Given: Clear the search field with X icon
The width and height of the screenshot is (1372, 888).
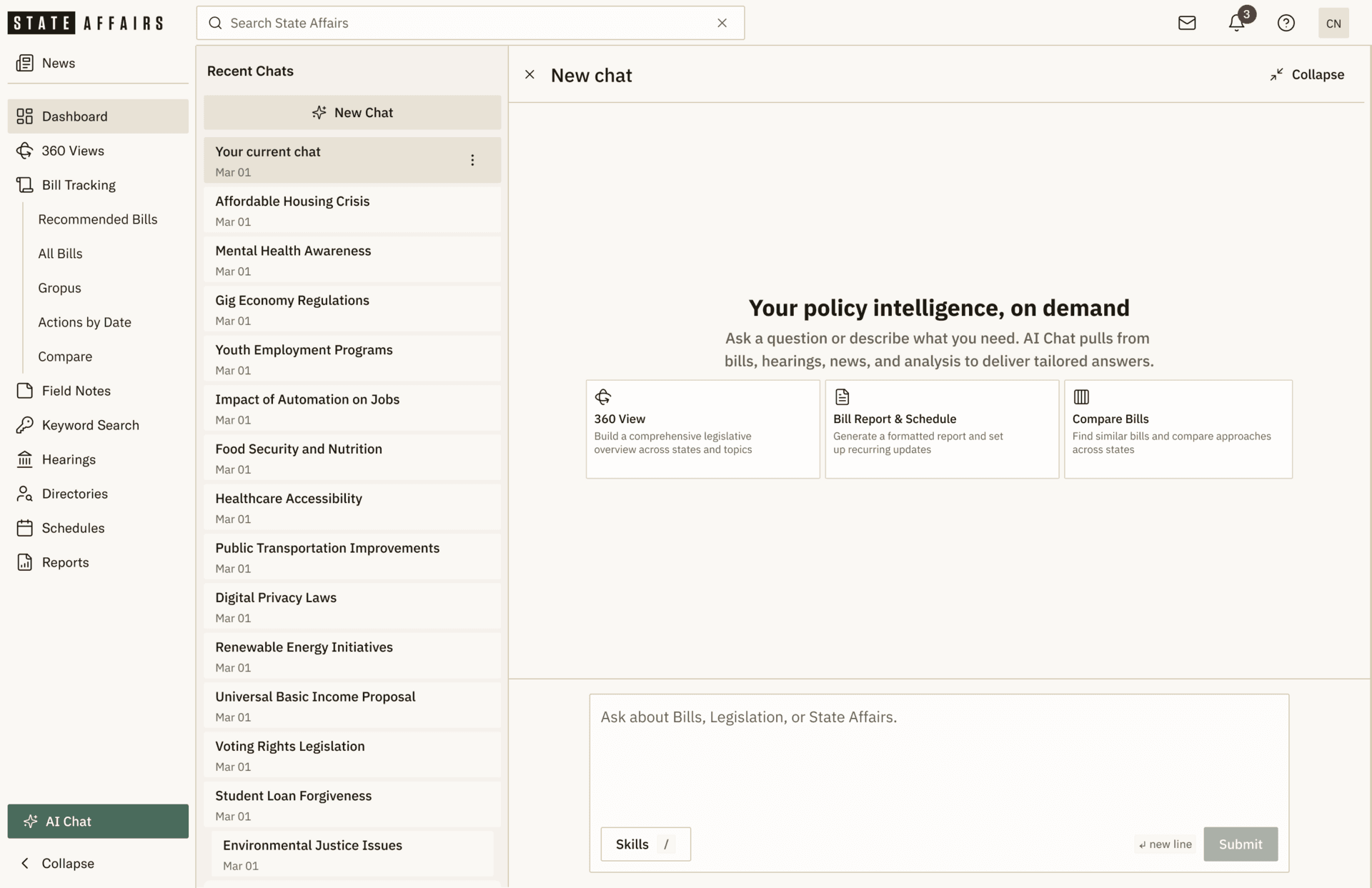Looking at the screenshot, I should (x=722, y=23).
